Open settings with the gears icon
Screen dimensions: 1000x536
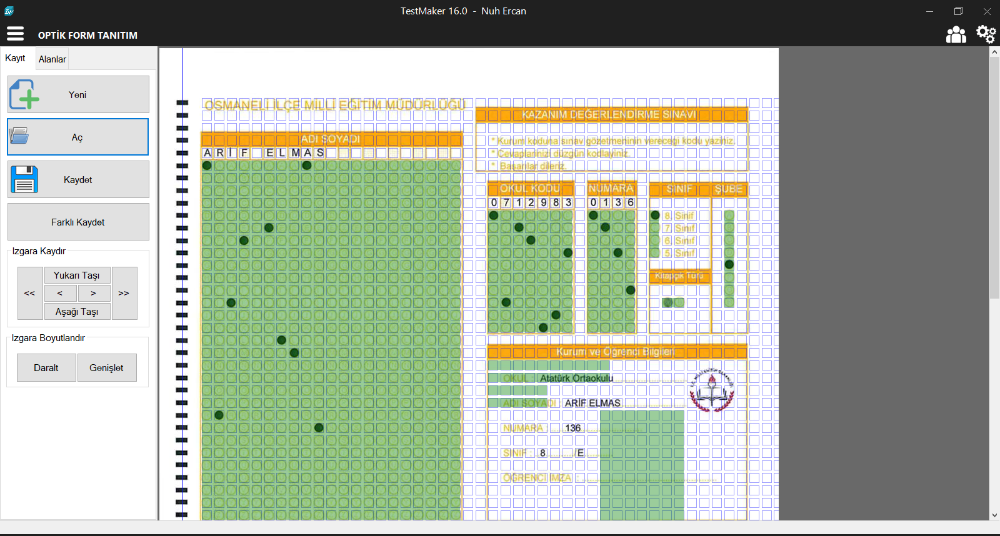click(985, 35)
